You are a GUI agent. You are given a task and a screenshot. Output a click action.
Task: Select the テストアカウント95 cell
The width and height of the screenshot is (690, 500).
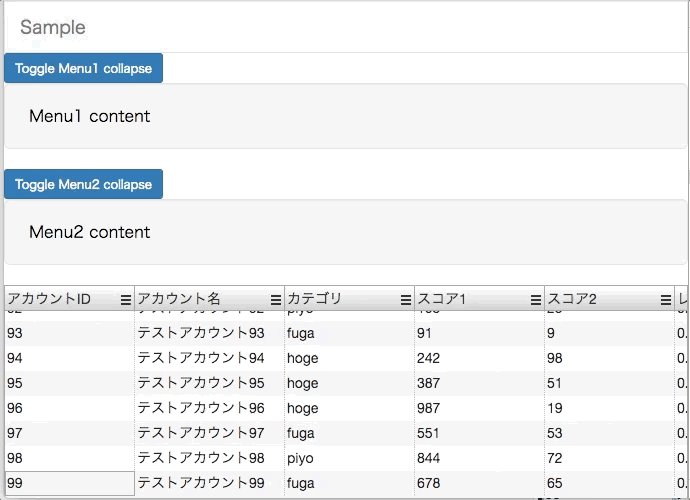click(x=201, y=383)
